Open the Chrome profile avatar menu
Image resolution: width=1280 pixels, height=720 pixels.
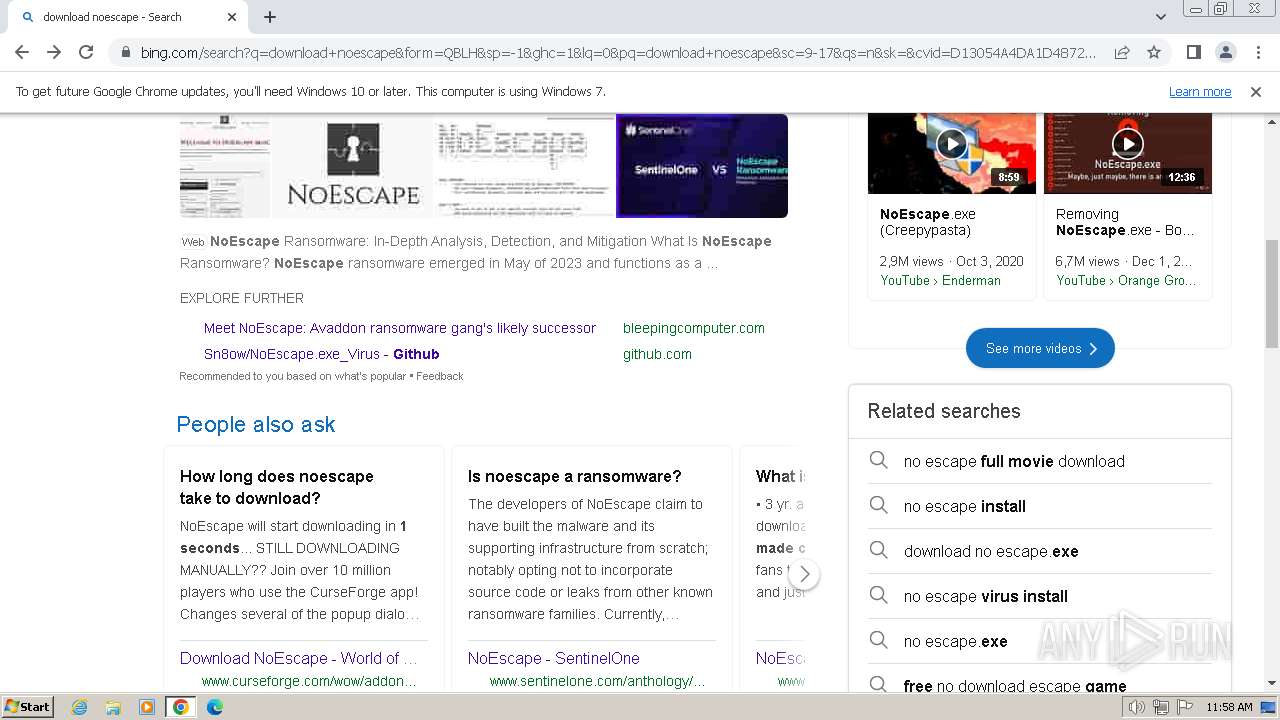[1225, 52]
